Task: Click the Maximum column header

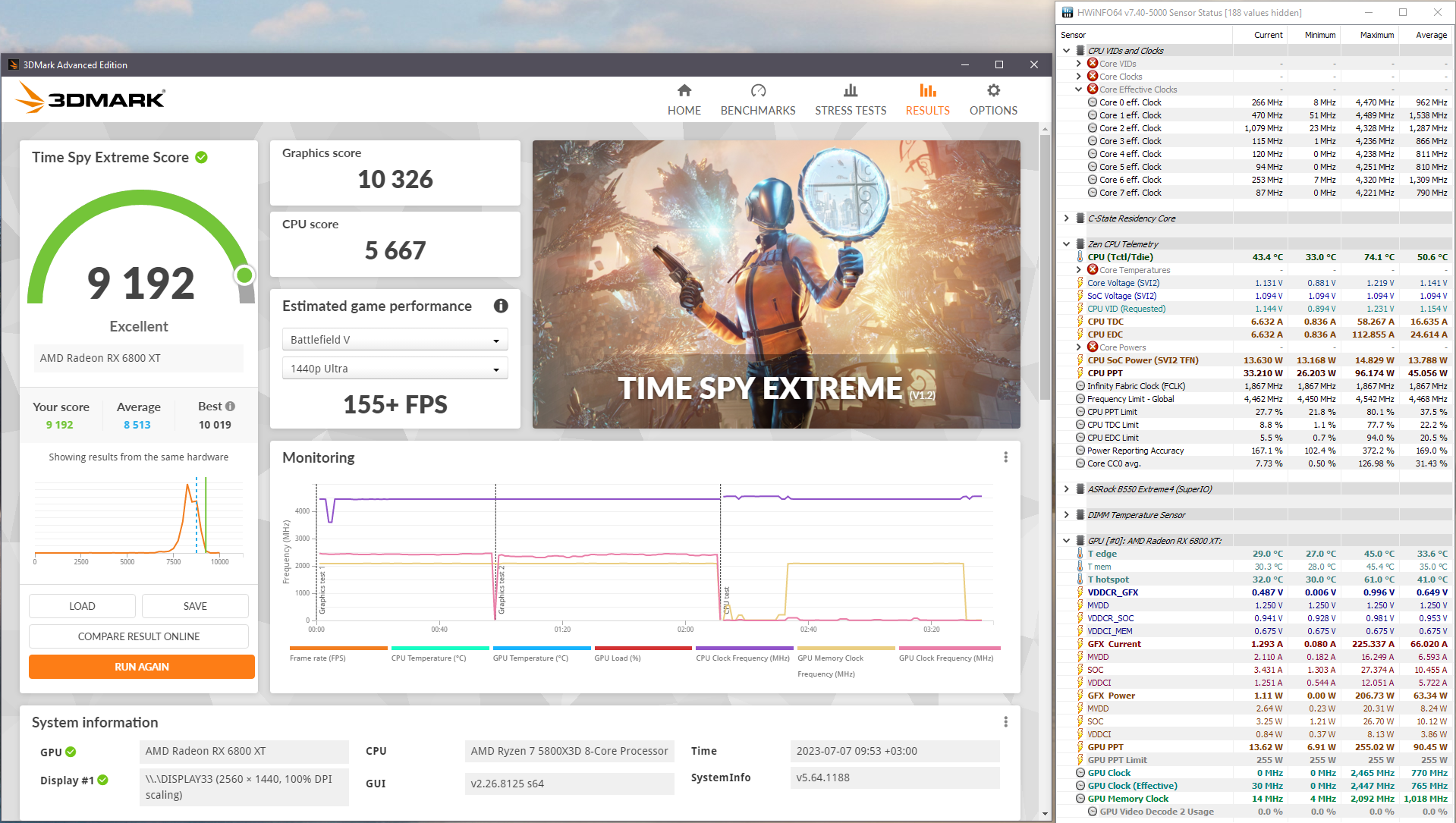Action: click(1369, 35)
